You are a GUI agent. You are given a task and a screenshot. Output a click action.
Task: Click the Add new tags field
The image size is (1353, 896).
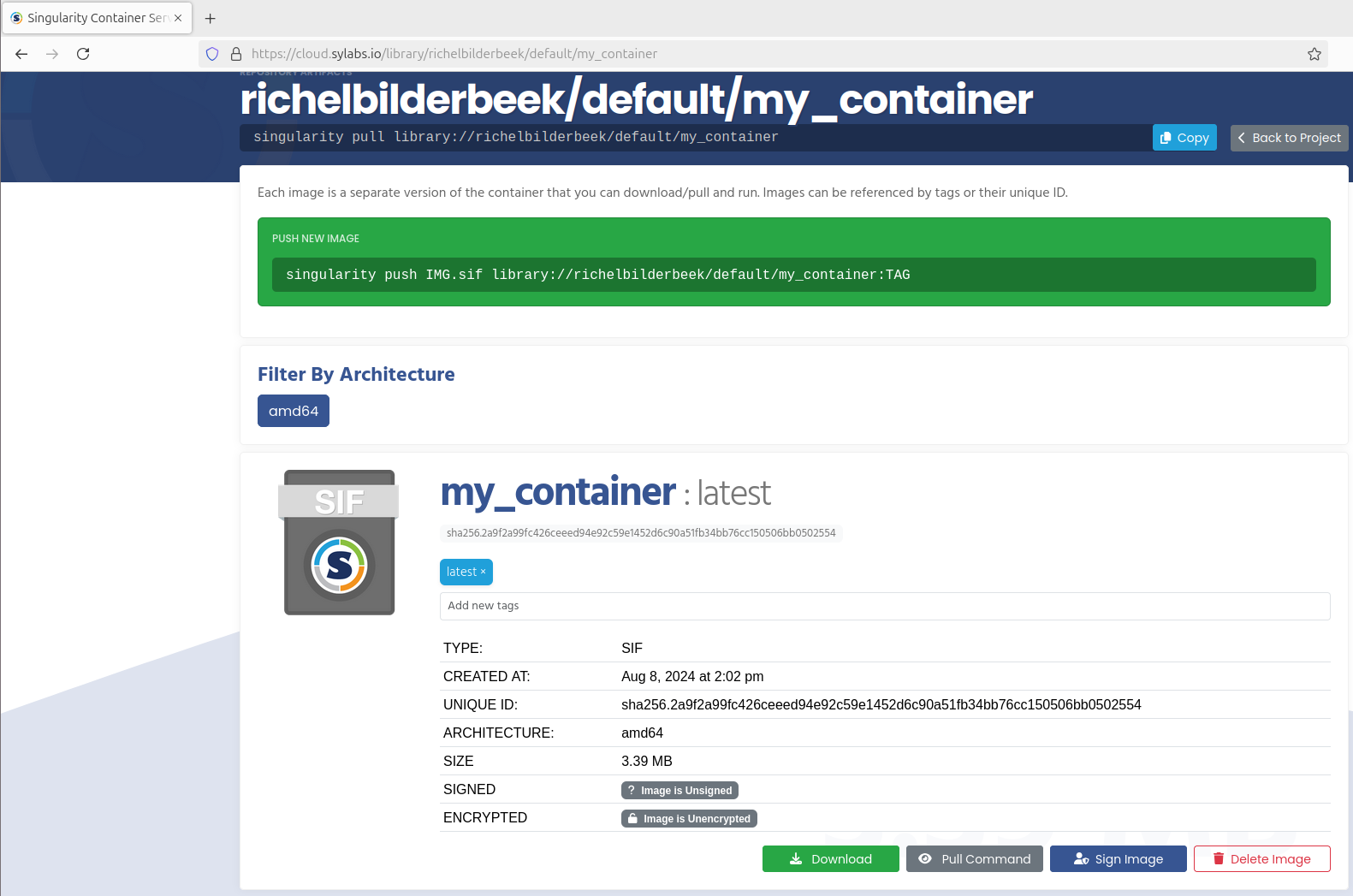(x=884, y=606)
